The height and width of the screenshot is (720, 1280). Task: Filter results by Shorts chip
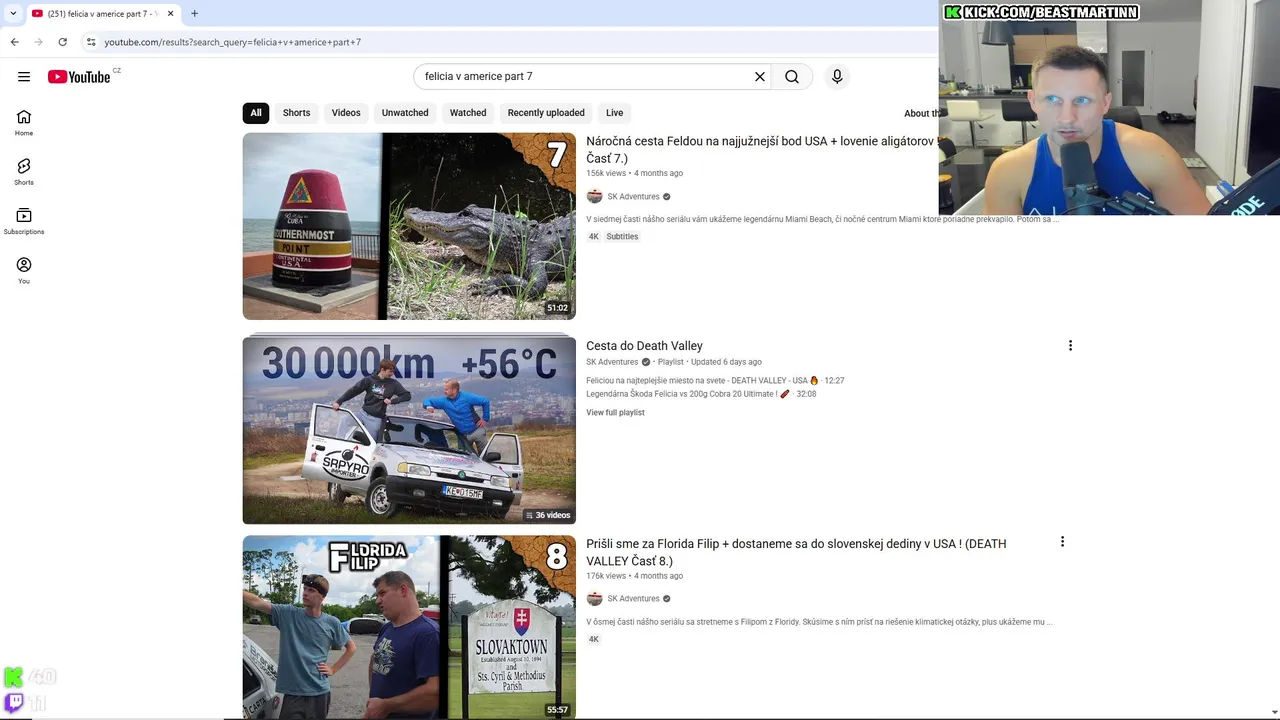click(x=296, y=113)
